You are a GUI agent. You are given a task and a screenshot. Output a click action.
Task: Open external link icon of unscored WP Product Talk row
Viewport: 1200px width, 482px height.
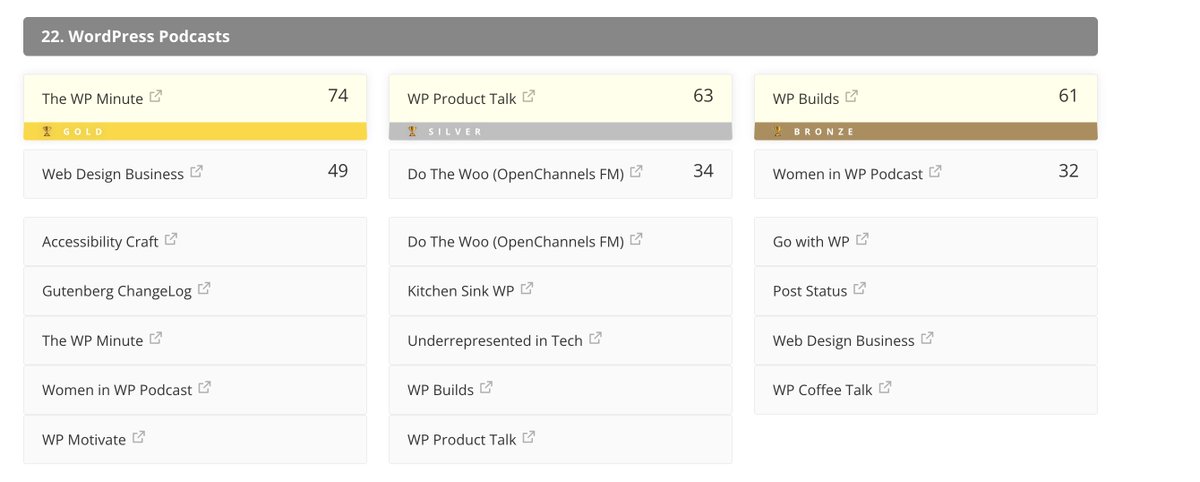529,437
